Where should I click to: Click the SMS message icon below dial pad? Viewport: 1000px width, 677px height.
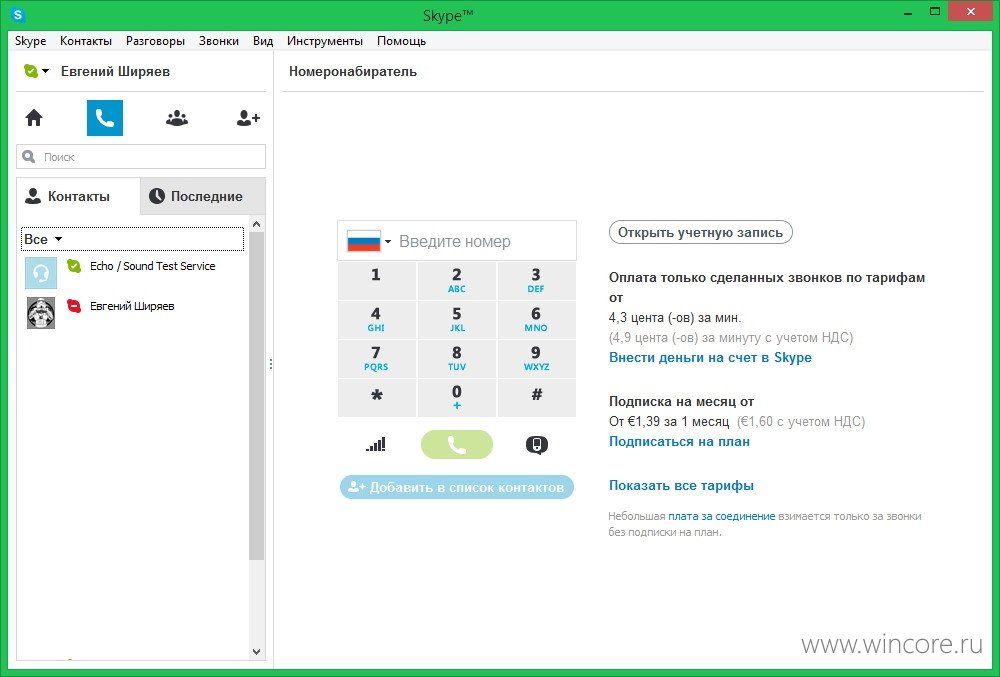point(536,444)
